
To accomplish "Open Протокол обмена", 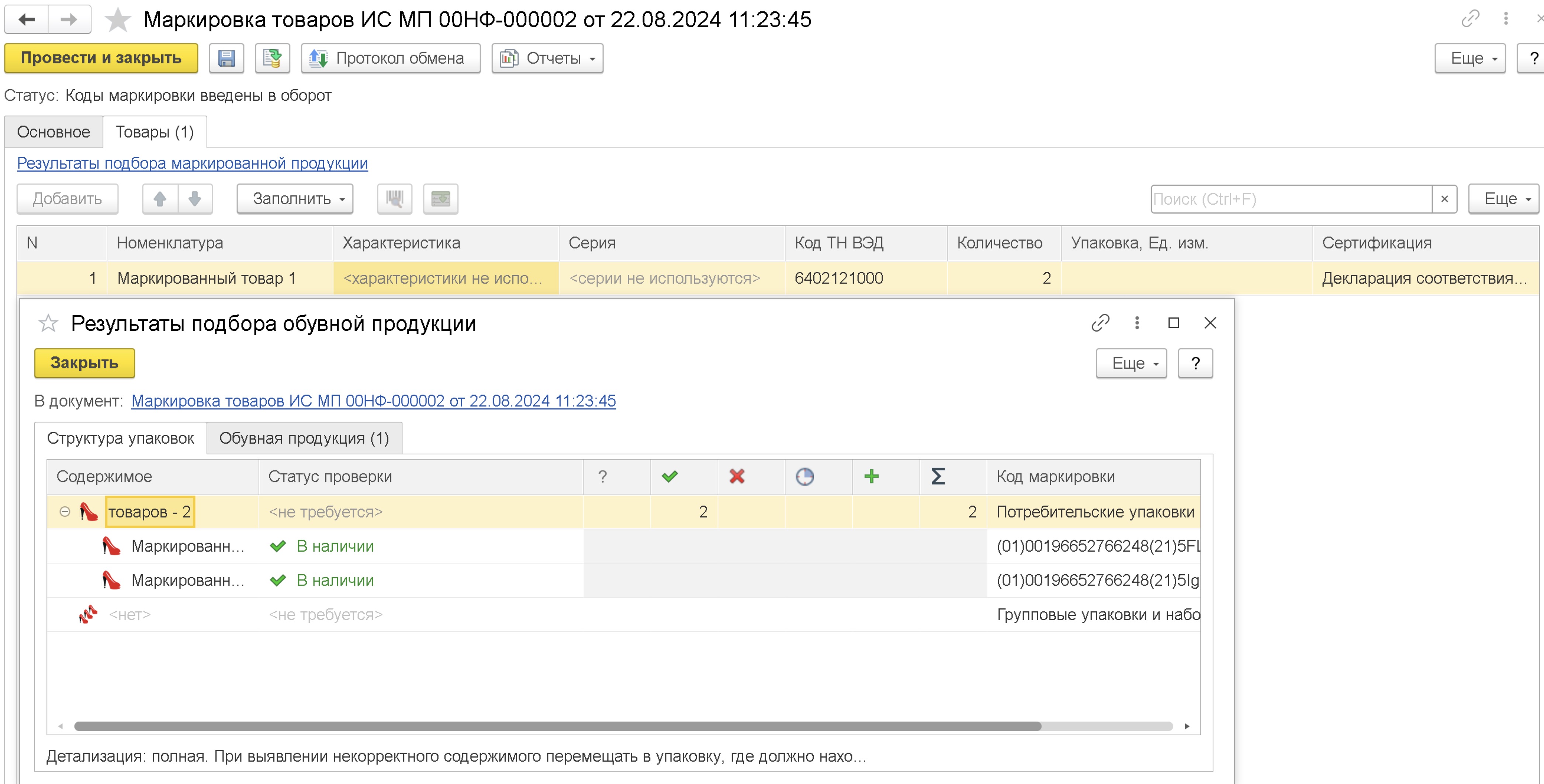I will tap(391, 58).
